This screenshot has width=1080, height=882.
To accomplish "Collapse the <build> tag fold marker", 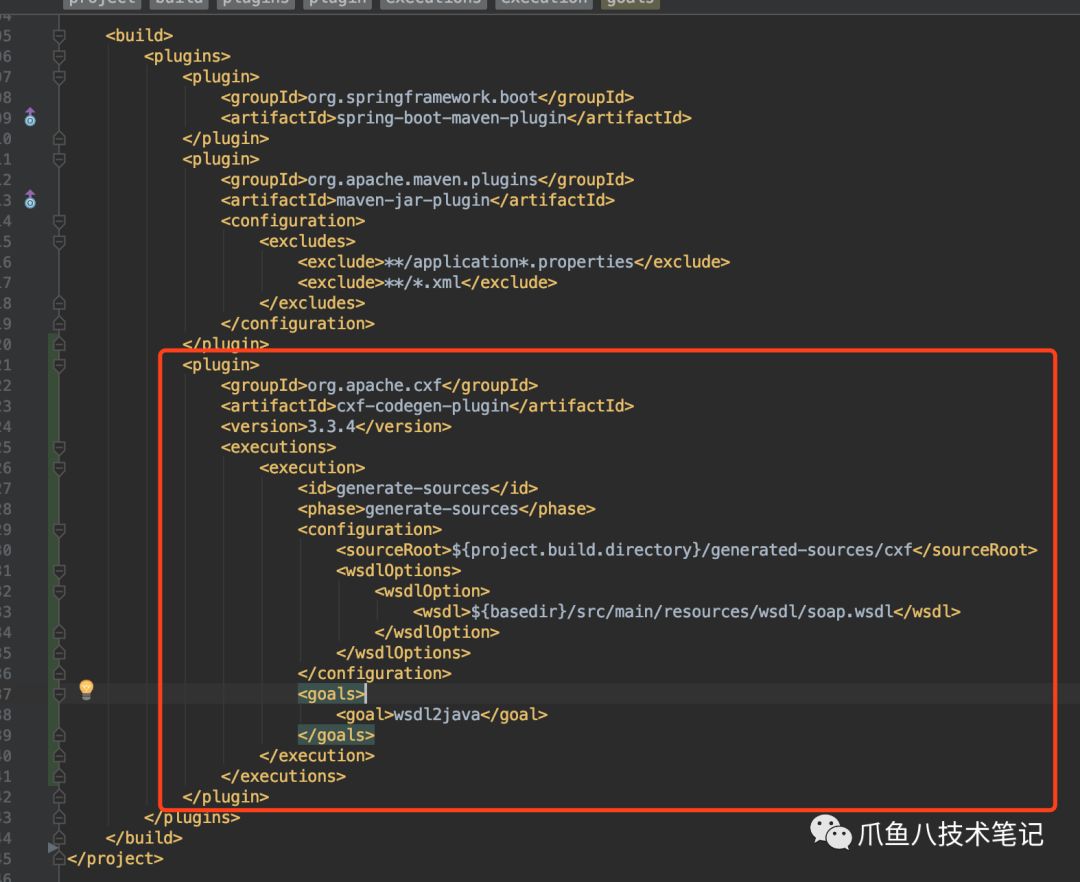I will click(59, 36).
